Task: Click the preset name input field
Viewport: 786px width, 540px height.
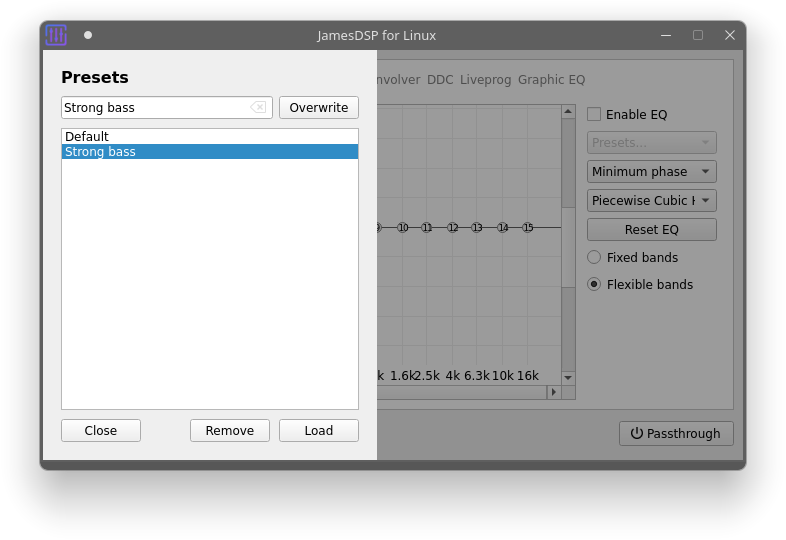Action: point(166,107)
